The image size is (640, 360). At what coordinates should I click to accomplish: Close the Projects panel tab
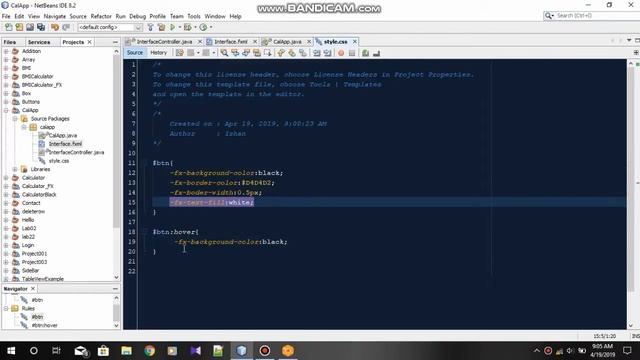(x=89, y=42)
